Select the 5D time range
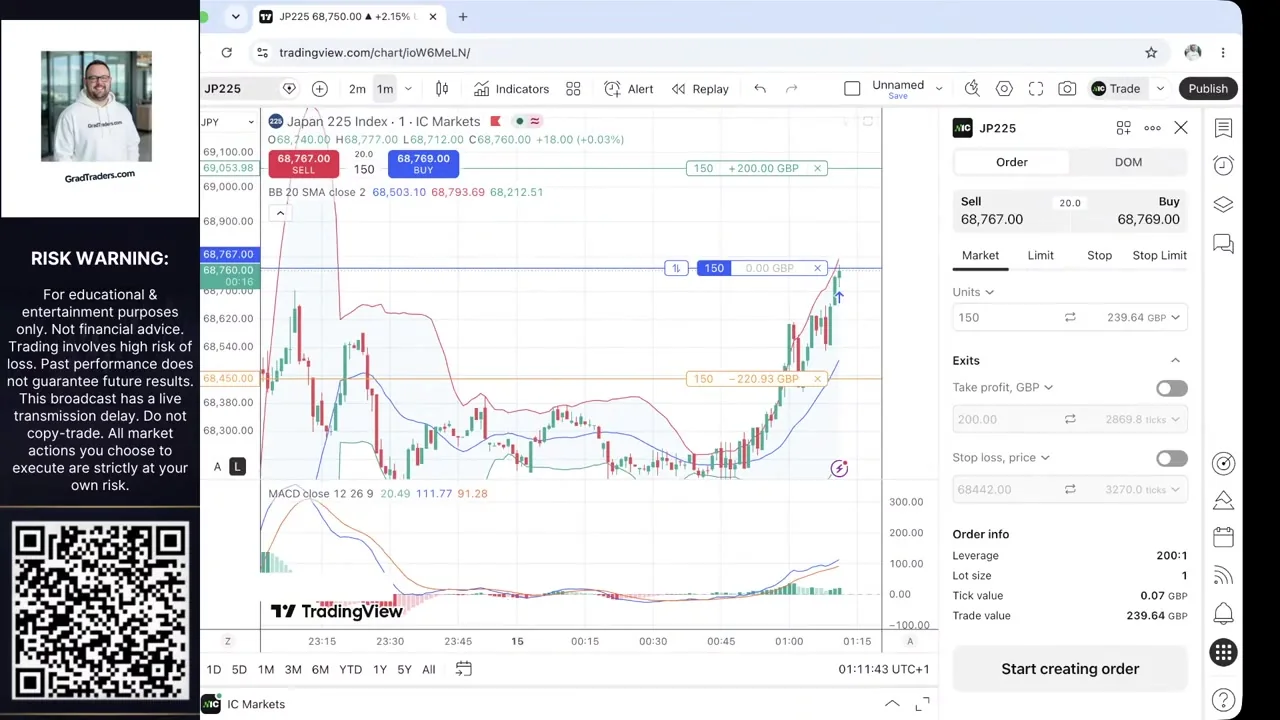 (x=239, y=669)
